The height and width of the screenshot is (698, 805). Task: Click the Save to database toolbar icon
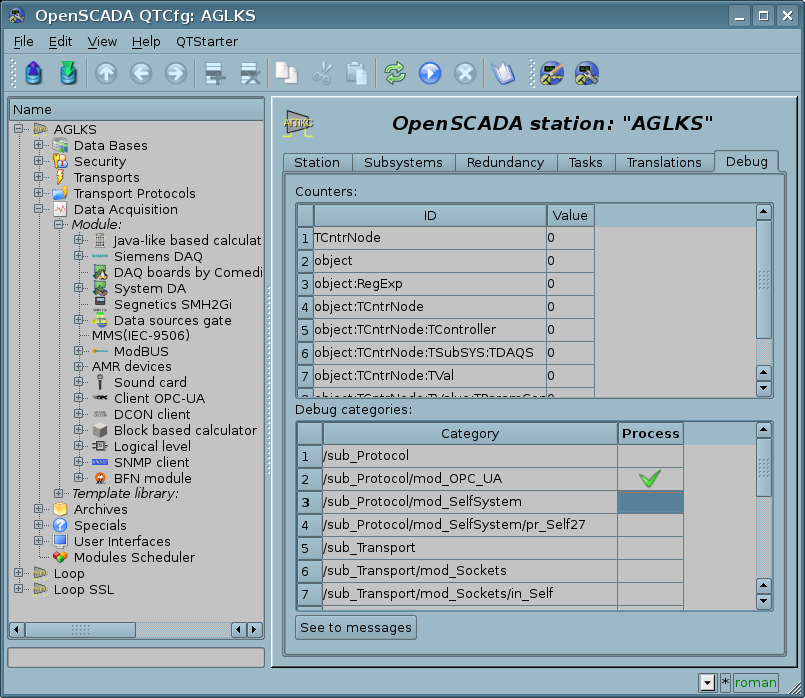[x=67, y=73]
